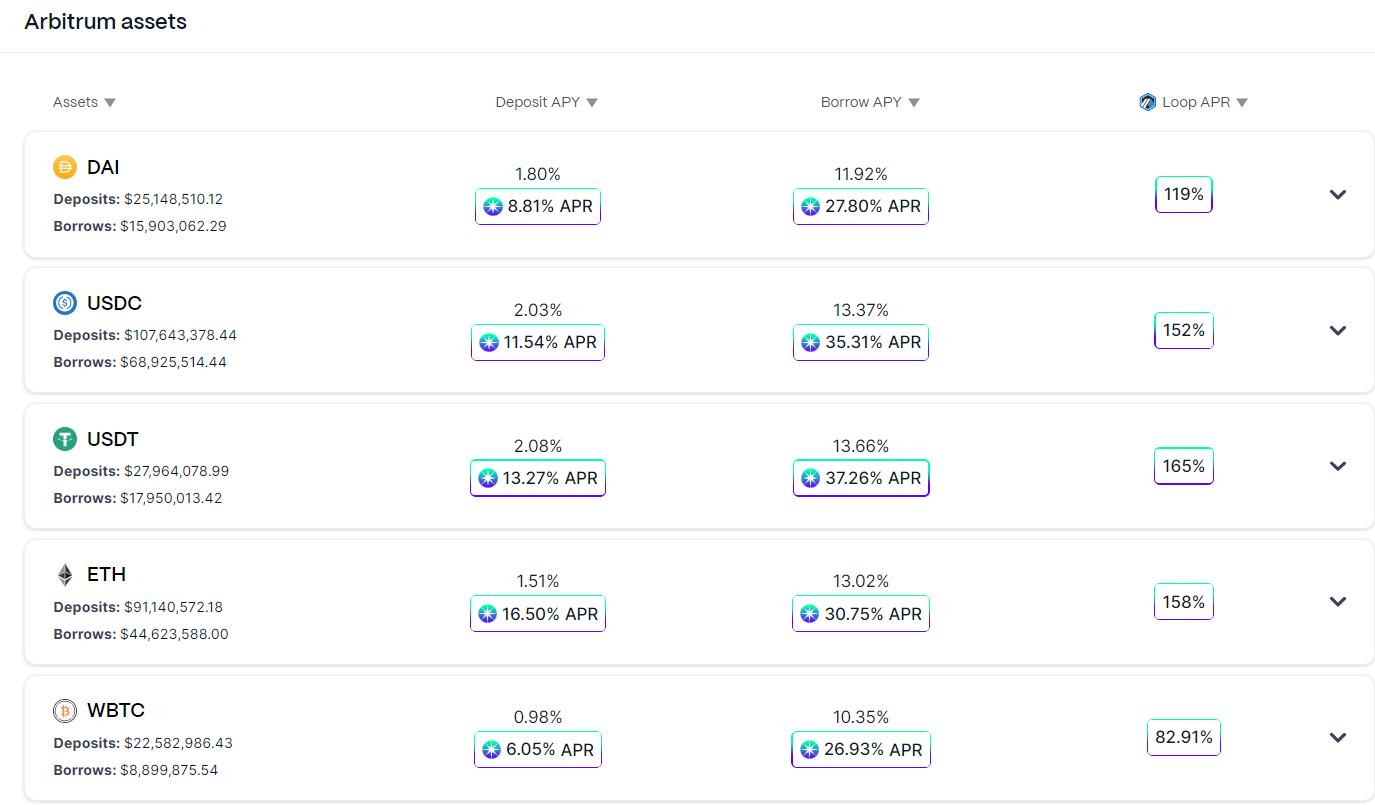Expand the WBTC asset row chevron

coord(1338,738)
